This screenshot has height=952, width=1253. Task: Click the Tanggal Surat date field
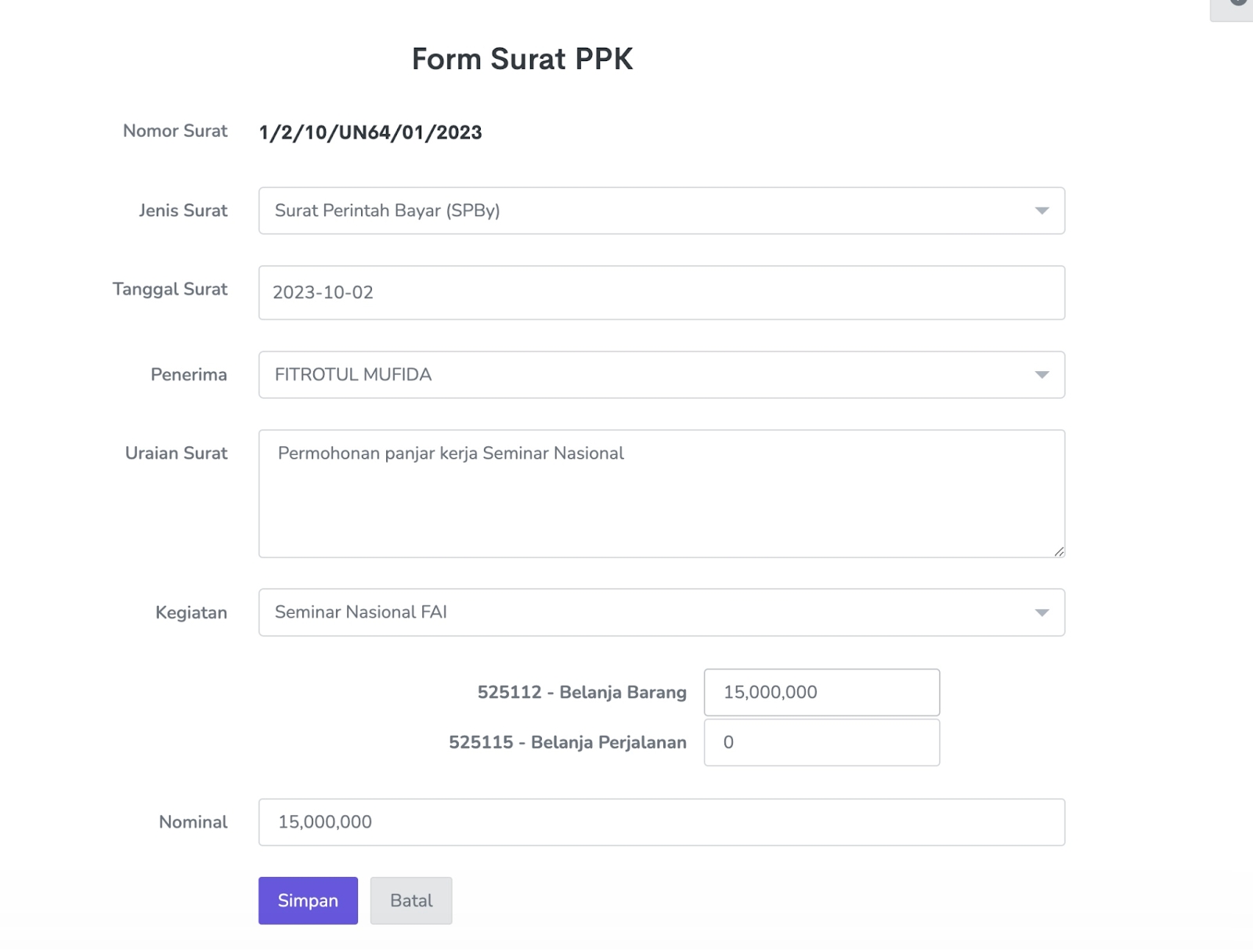[x=661, y=293]
